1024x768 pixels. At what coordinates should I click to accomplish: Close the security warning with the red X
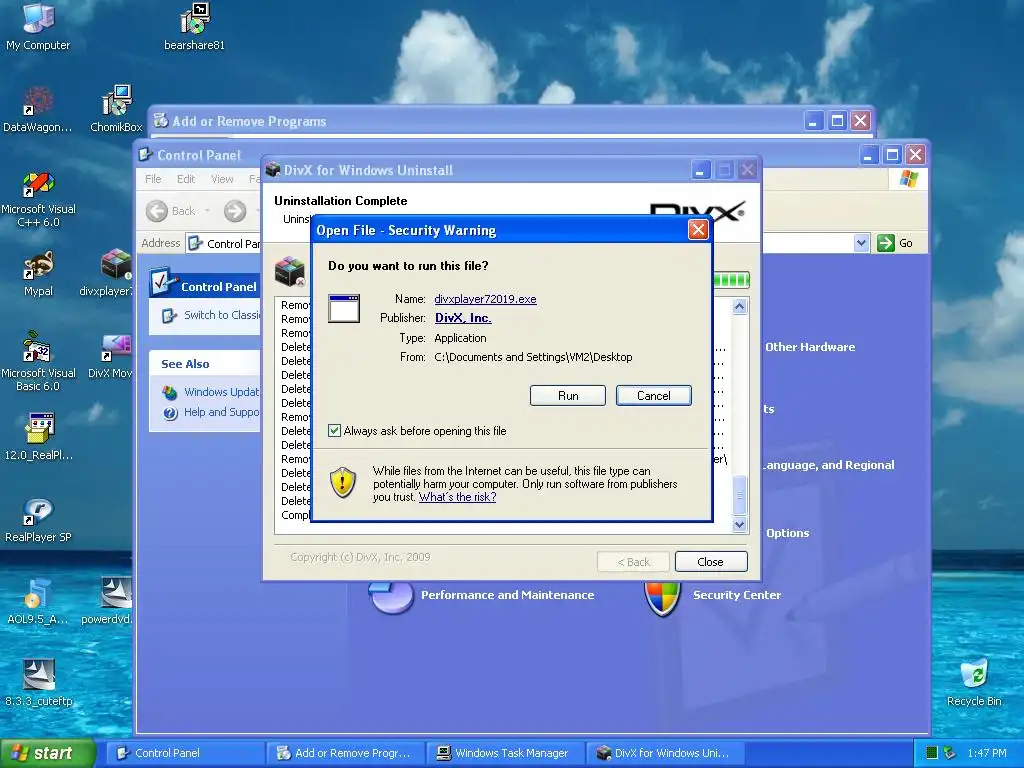pos(698,230)
